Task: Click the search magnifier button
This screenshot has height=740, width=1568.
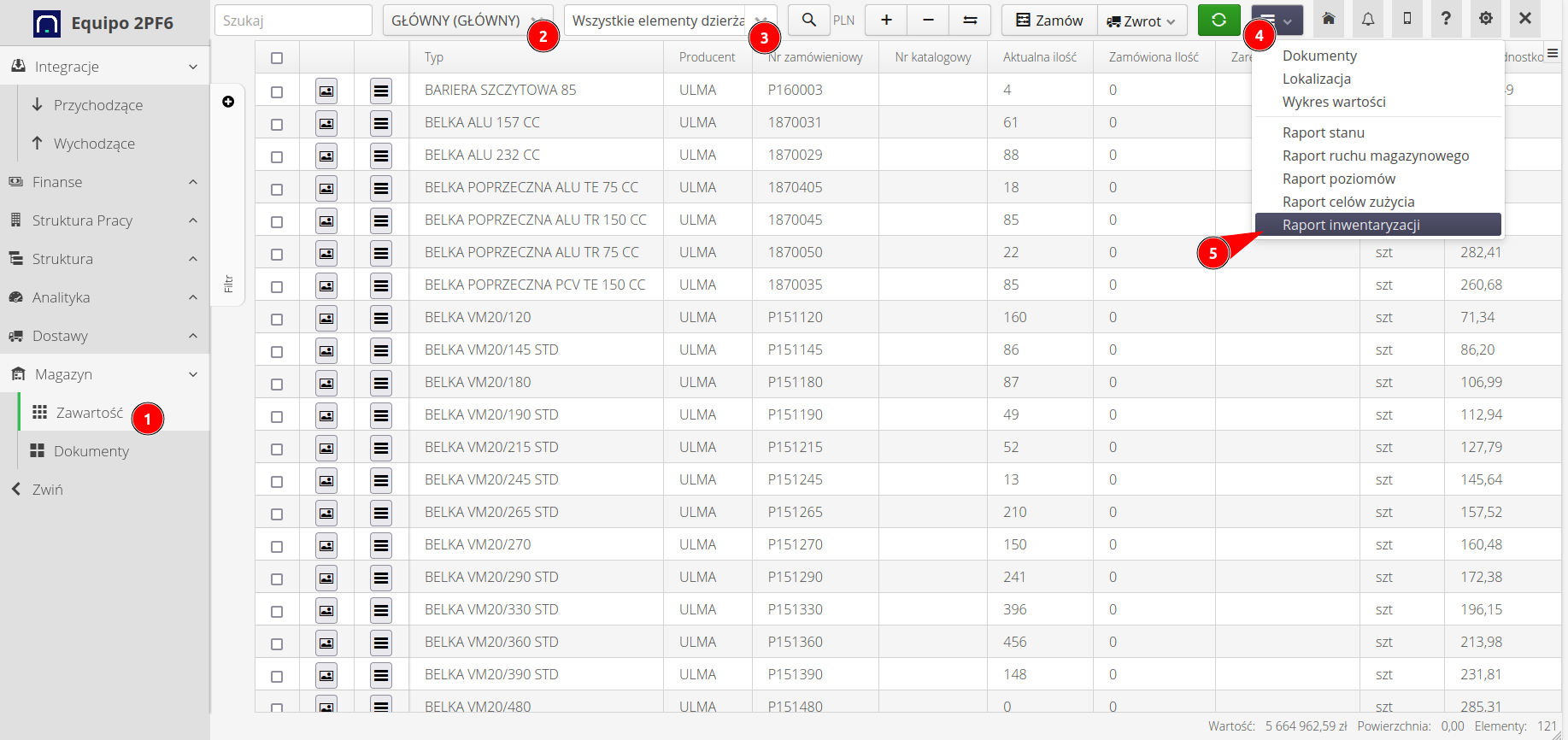Action: (808, 20)
